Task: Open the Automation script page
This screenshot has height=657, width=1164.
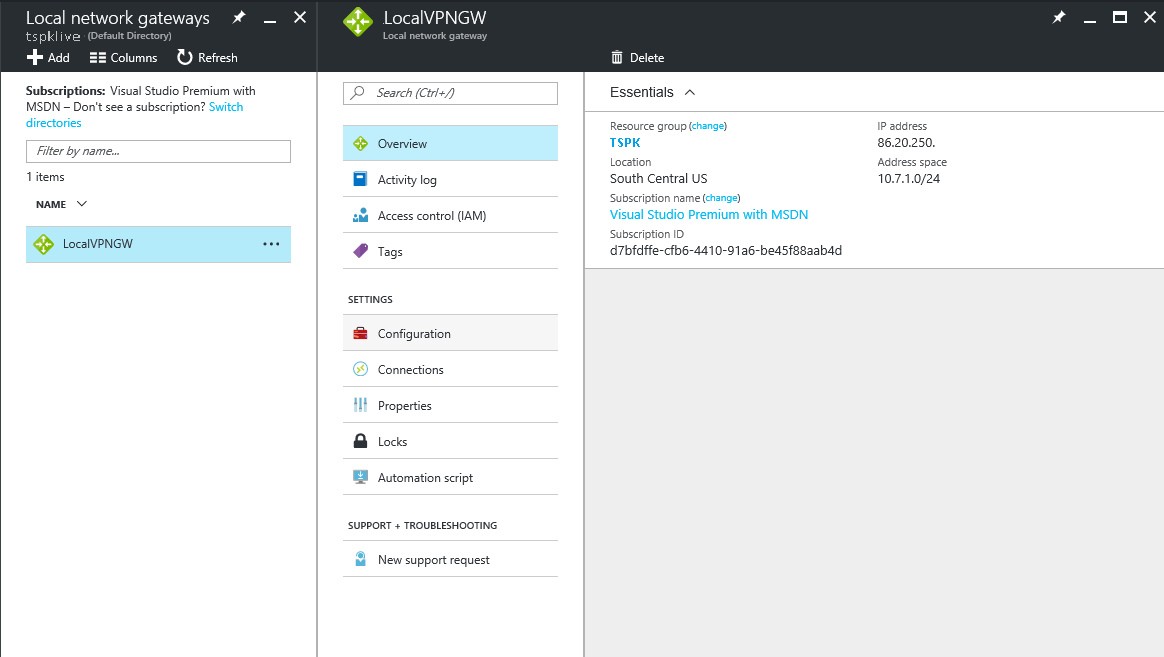Action: pos(450,477)
